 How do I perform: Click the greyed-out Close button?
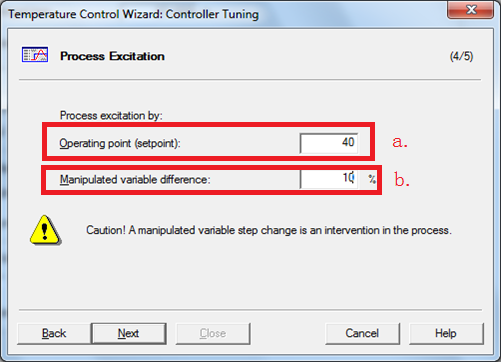[x=213, y=333]
